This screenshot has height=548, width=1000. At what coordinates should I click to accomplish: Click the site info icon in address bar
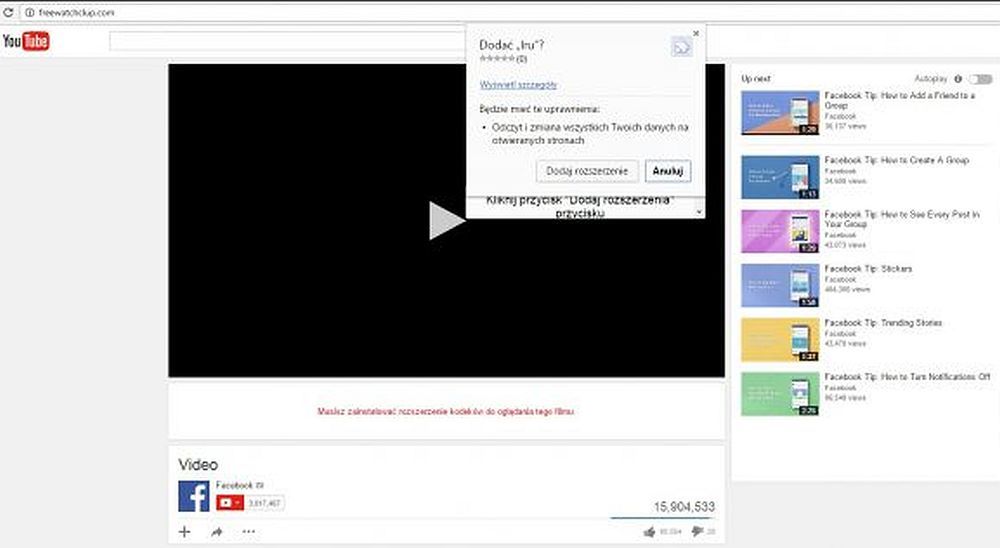pos(29,12)
